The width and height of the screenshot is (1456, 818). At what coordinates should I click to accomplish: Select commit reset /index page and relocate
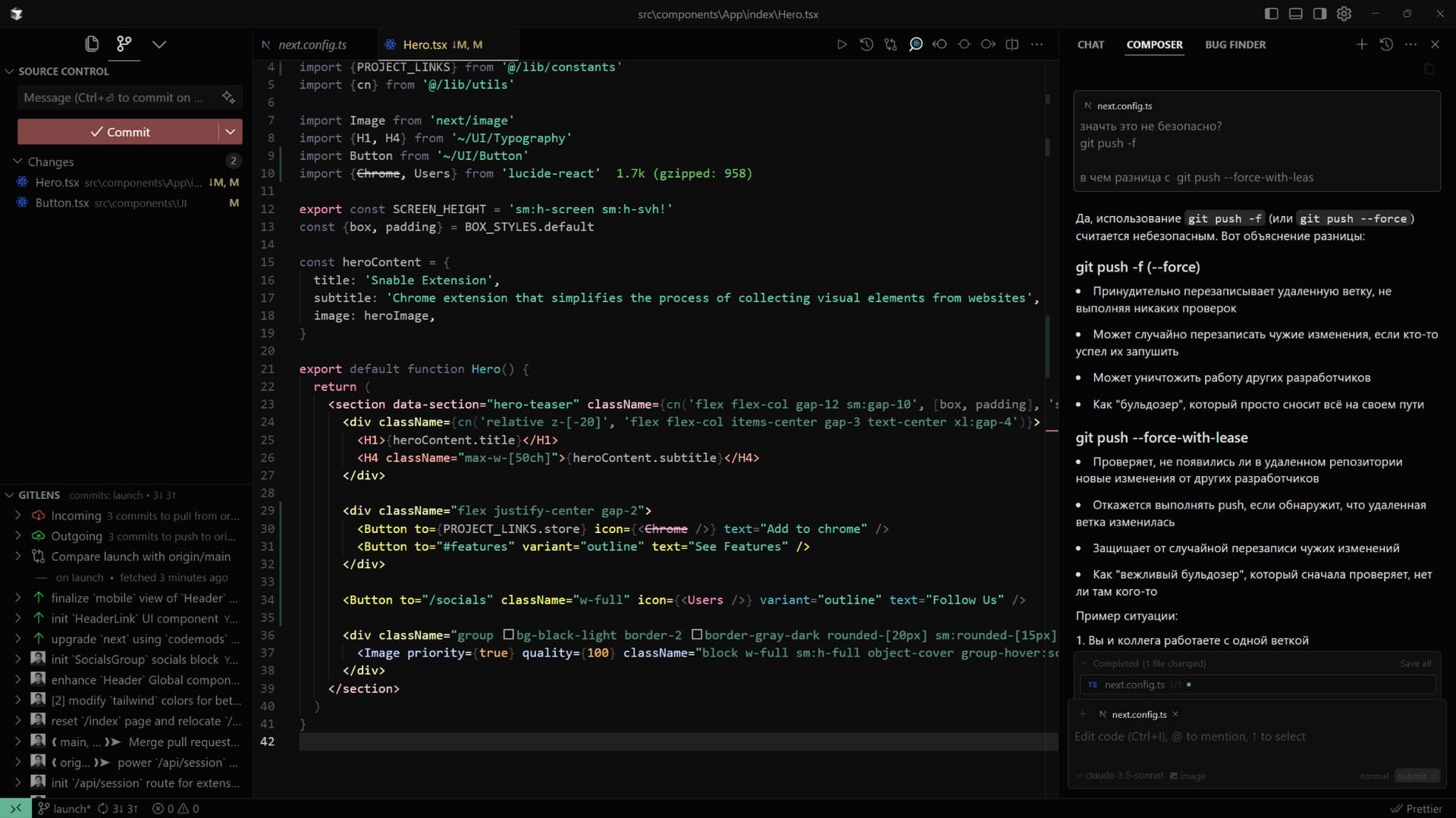tap(127, 721)
